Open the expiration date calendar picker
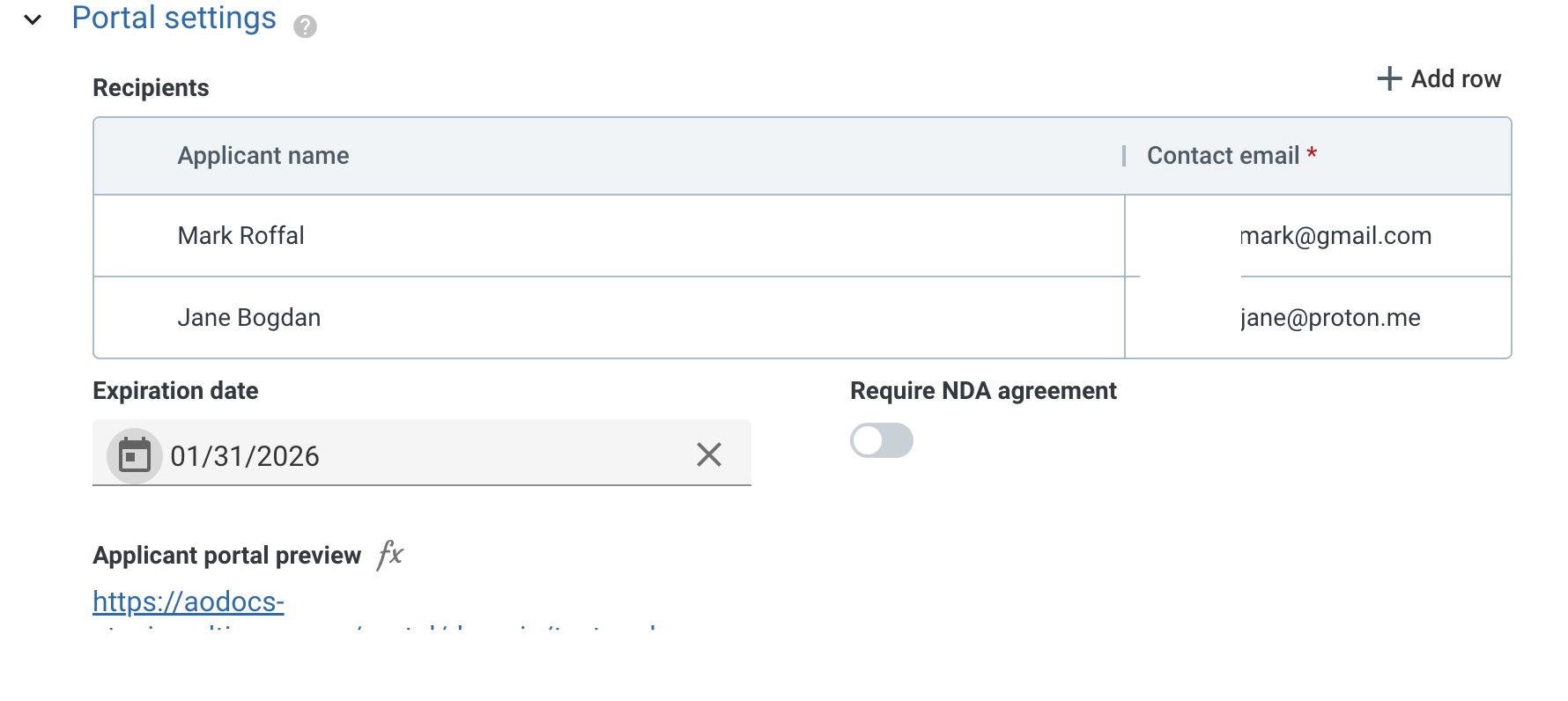 point(135,455)
